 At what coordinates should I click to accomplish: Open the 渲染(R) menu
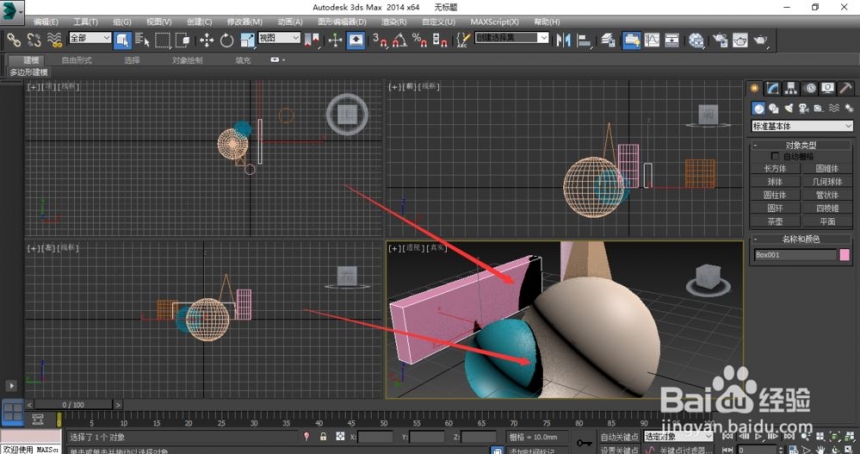point(394,22)
